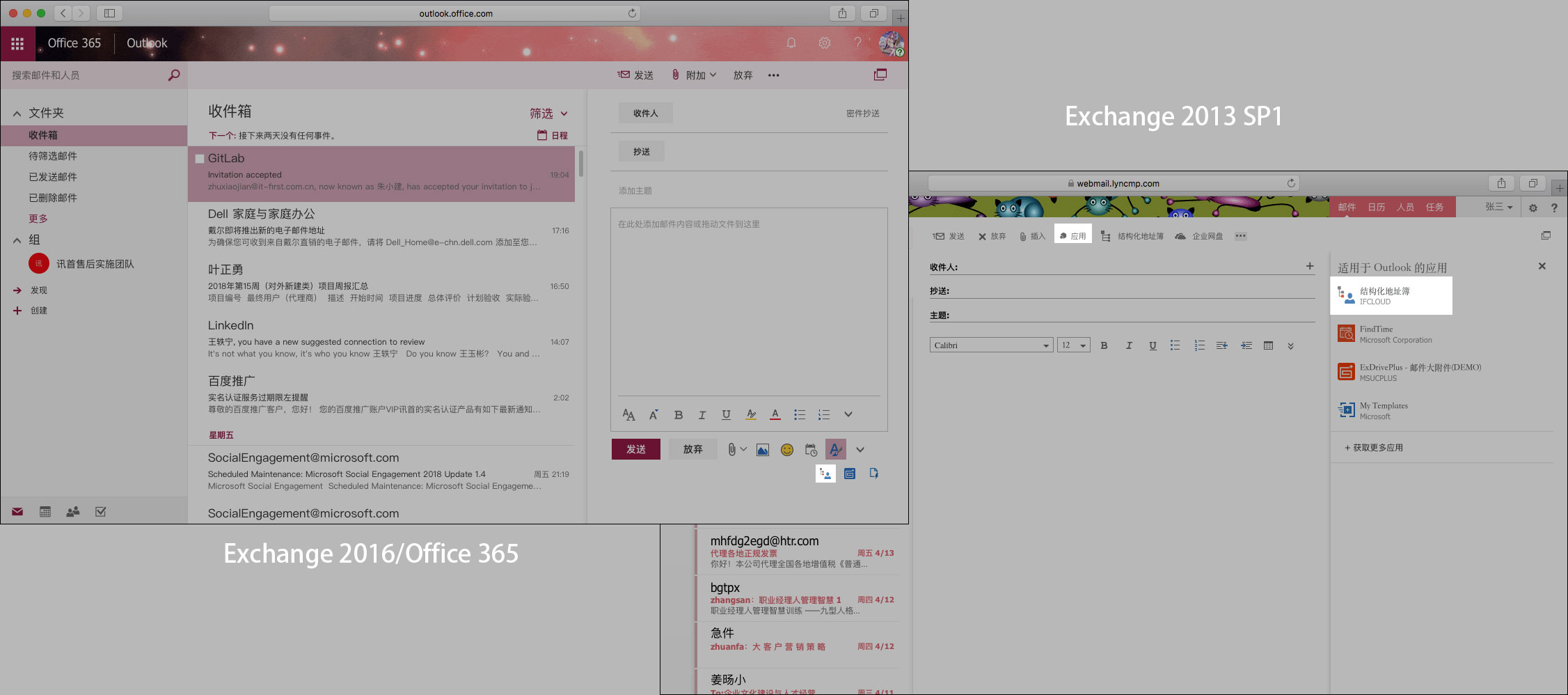Switch to Tasks icon in bottom navigation
This screenshot has height=695, width=1568.
pyautogui.click(x=100, y=512)
